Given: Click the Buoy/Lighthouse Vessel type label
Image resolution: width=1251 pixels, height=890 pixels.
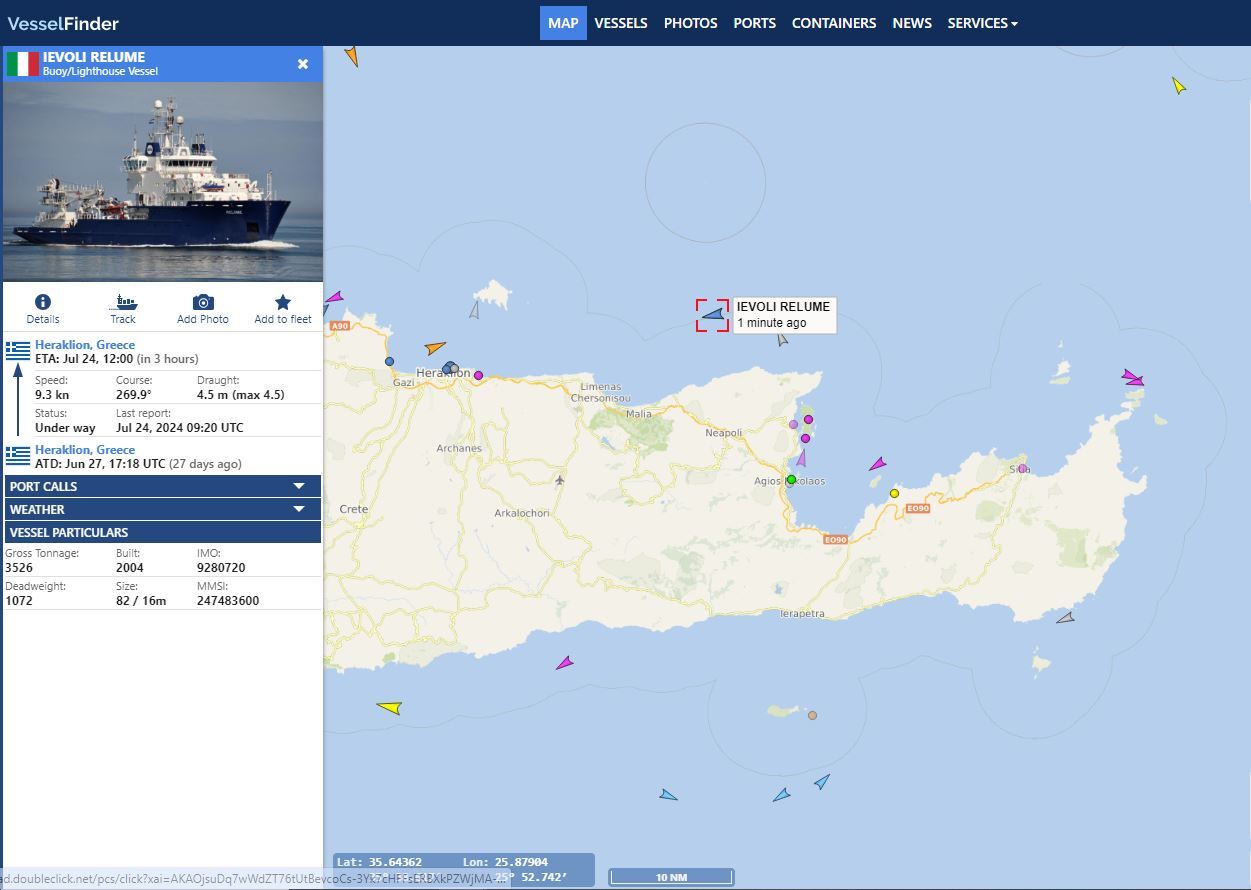Looking at the screenshot, I should [100, 71].
